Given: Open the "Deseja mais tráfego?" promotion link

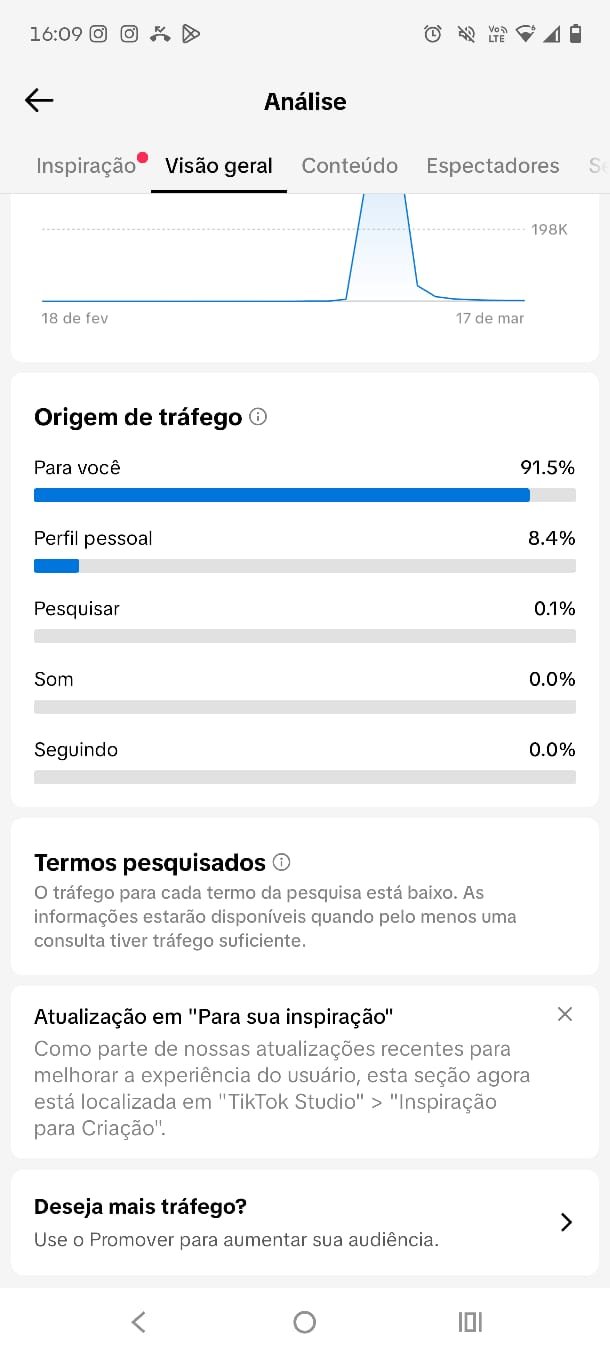Looking at the screenshot, I should coord(236,1222).
